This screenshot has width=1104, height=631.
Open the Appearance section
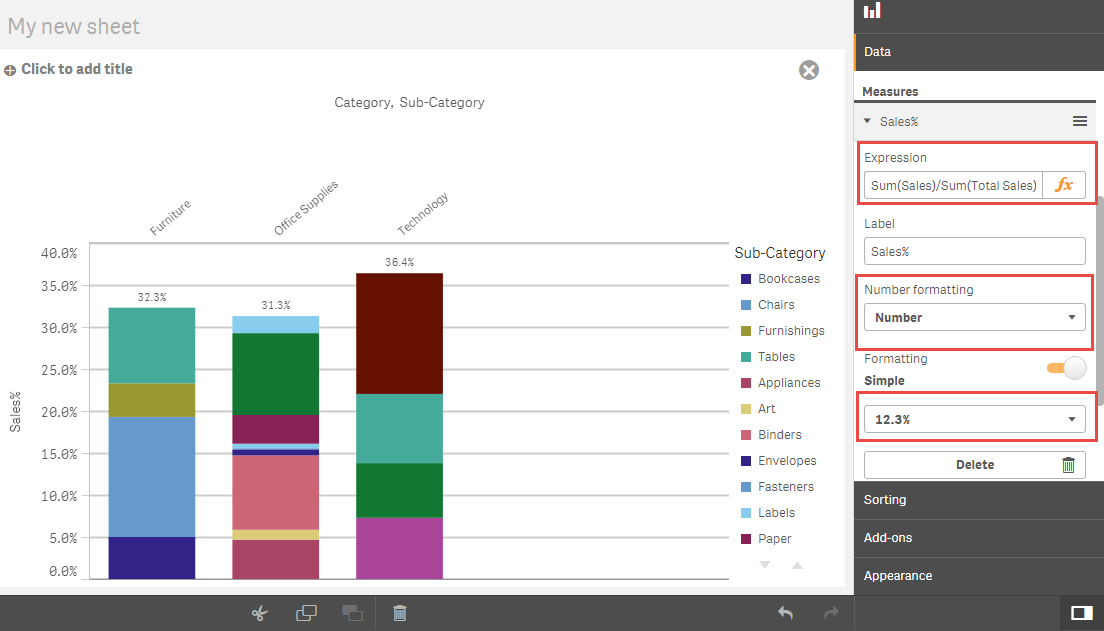pyautogui.click(x=978, y=576)
